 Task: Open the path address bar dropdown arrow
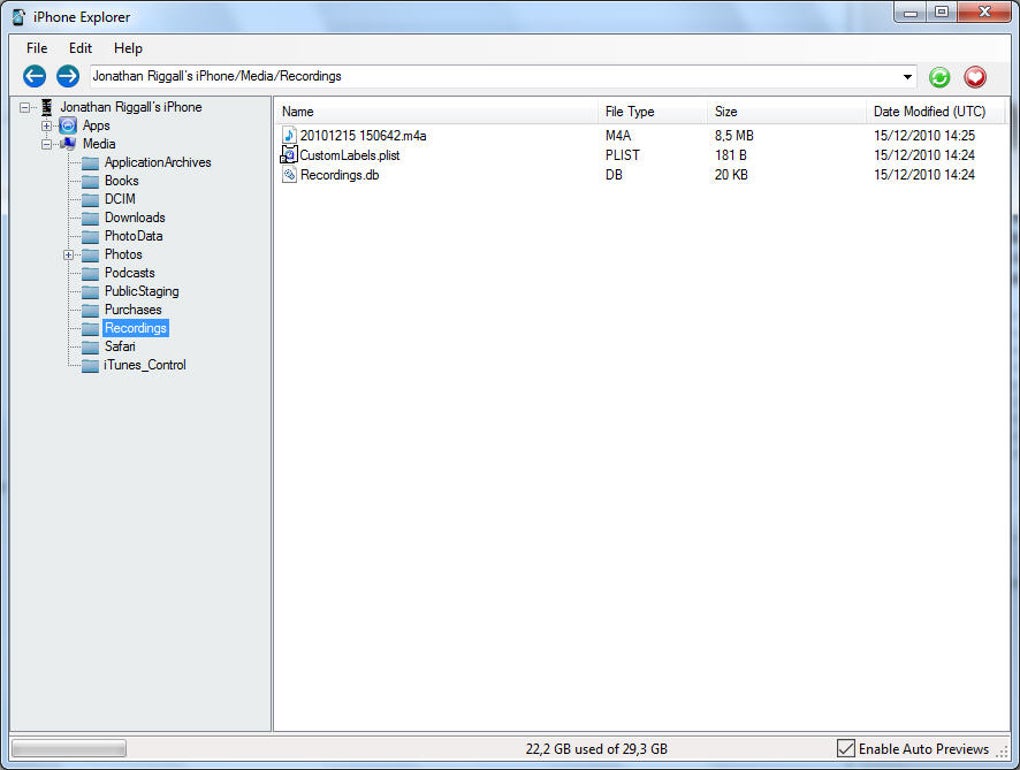tap(907, 77)
